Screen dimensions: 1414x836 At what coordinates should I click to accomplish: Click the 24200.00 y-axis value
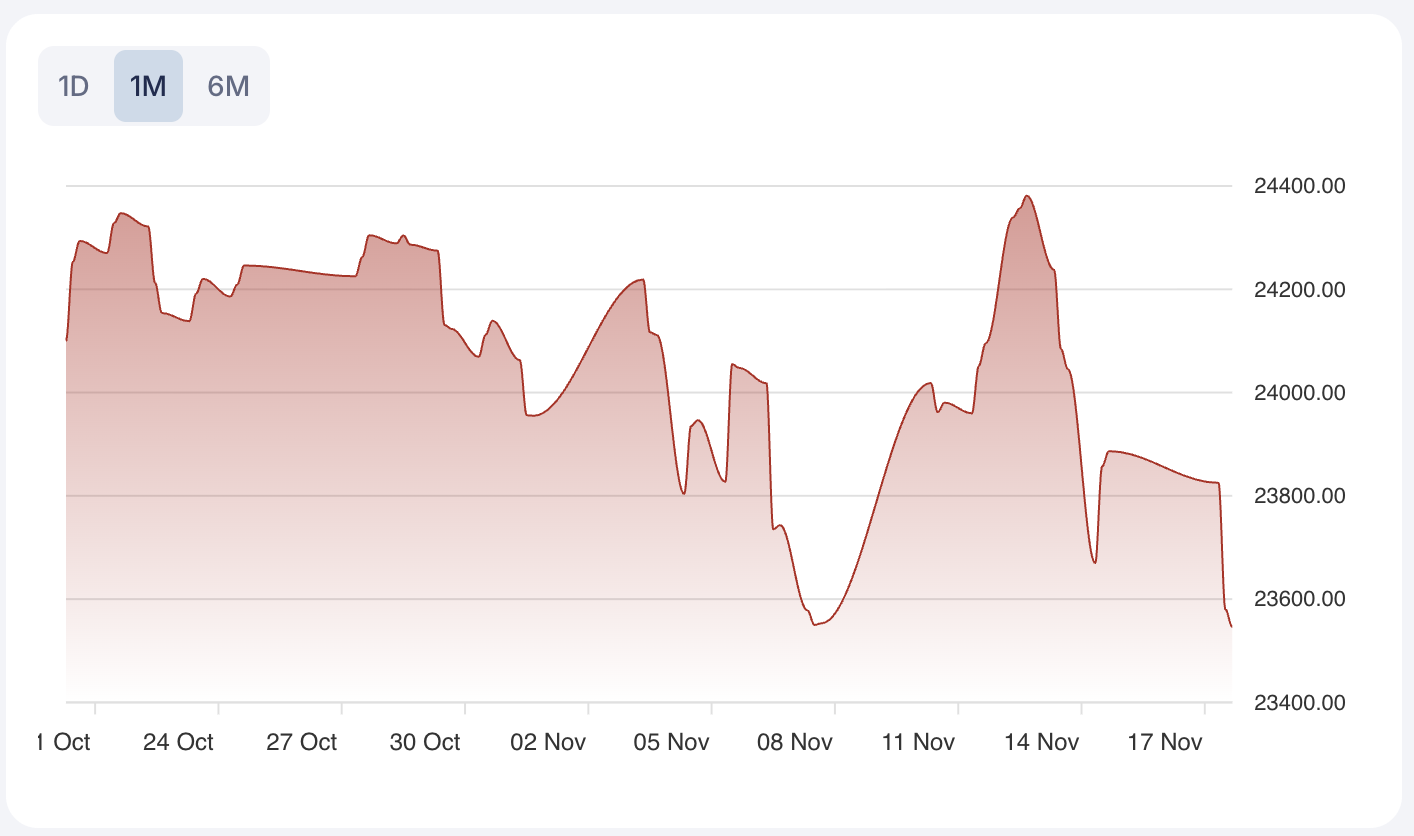click(1299, 290)
